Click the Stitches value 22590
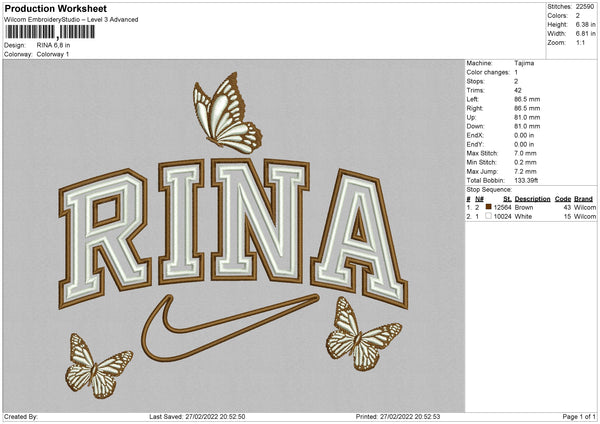This screenshot has height=424, width=600. coord(585,7)
